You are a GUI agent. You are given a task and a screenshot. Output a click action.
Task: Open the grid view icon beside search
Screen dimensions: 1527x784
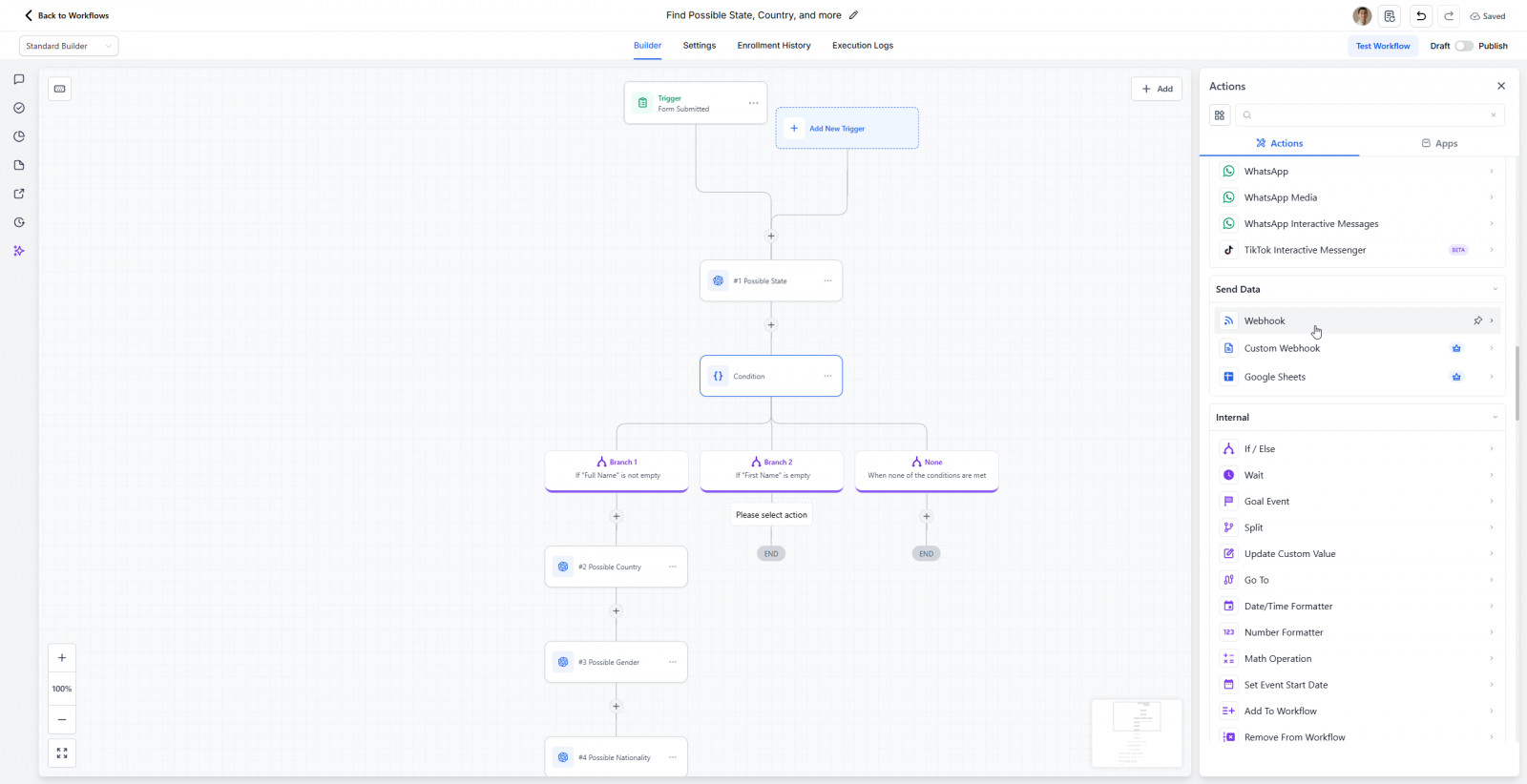1220,115
